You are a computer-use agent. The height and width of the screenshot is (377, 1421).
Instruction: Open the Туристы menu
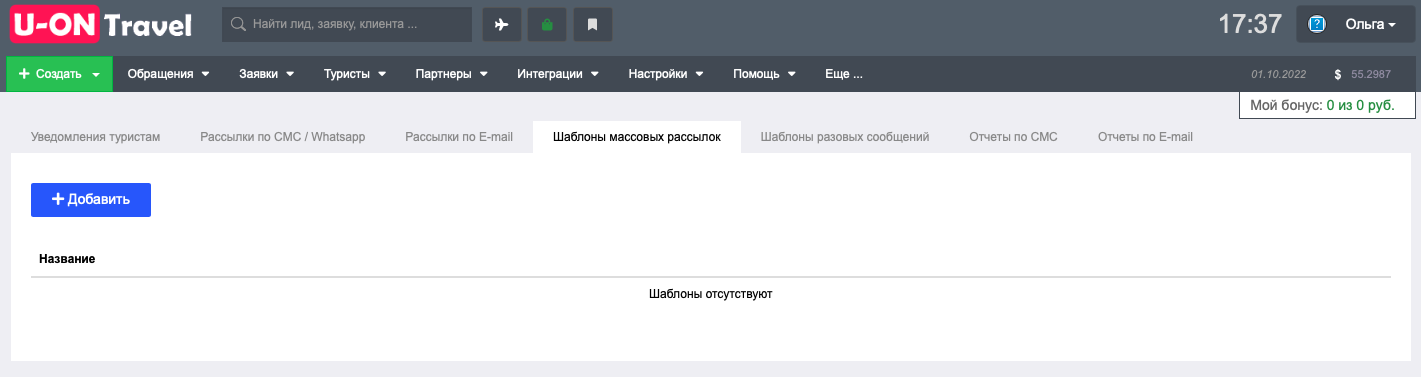[x=354, y=74]
